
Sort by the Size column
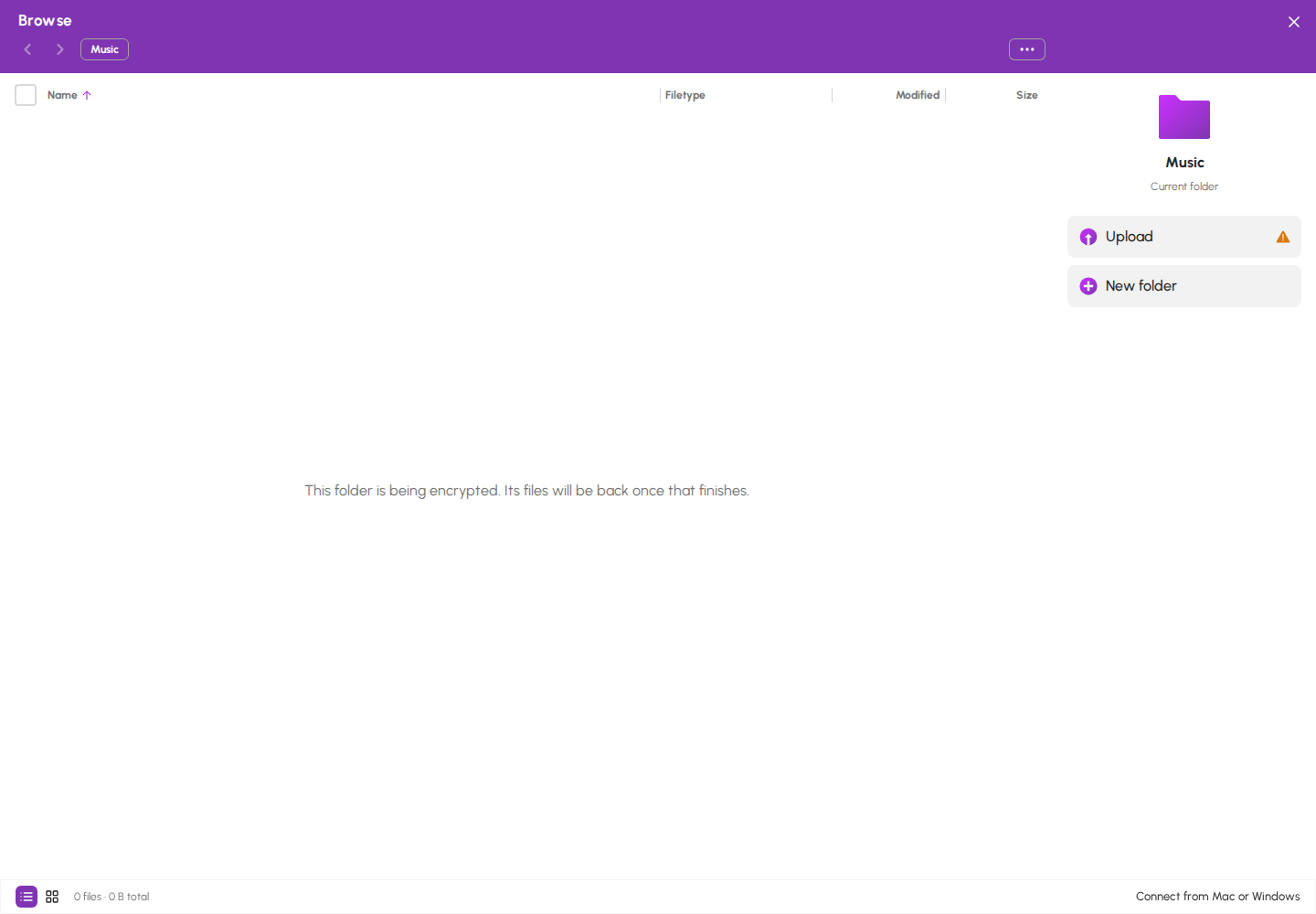[x=1027, y=95]
